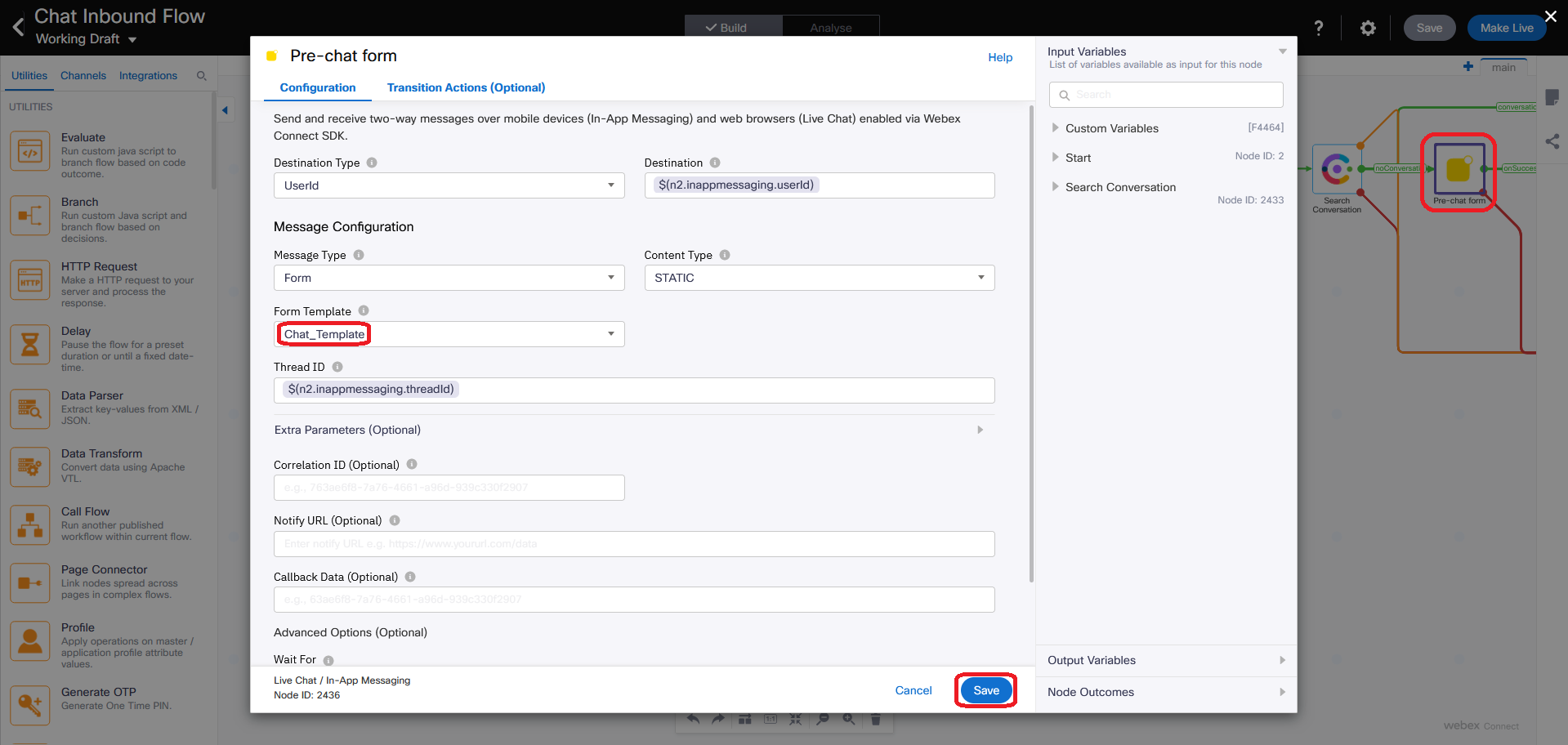This screenshot has width=1568, height=745.
Task: Reset zoom with the 1:1 icon
Action: (x=771, y=719)
